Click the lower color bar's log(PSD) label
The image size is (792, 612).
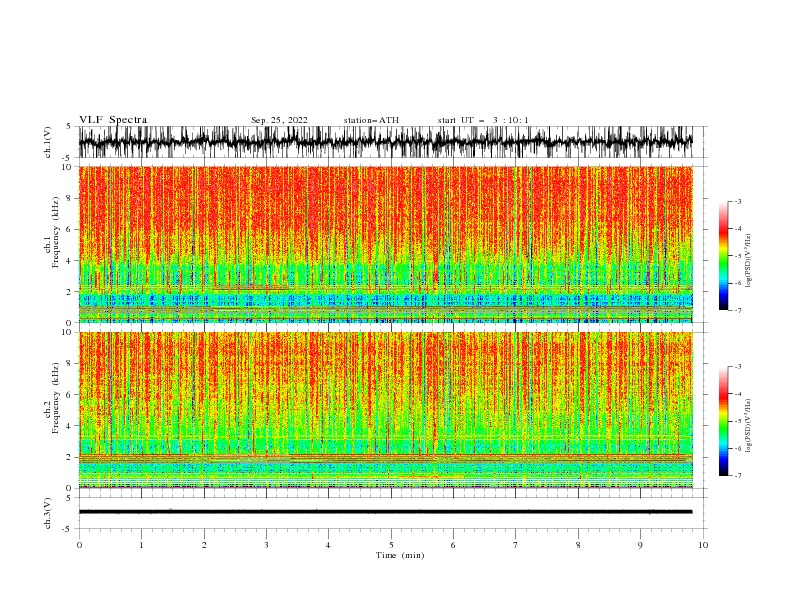pyautogui.click(x=748, y=426)
